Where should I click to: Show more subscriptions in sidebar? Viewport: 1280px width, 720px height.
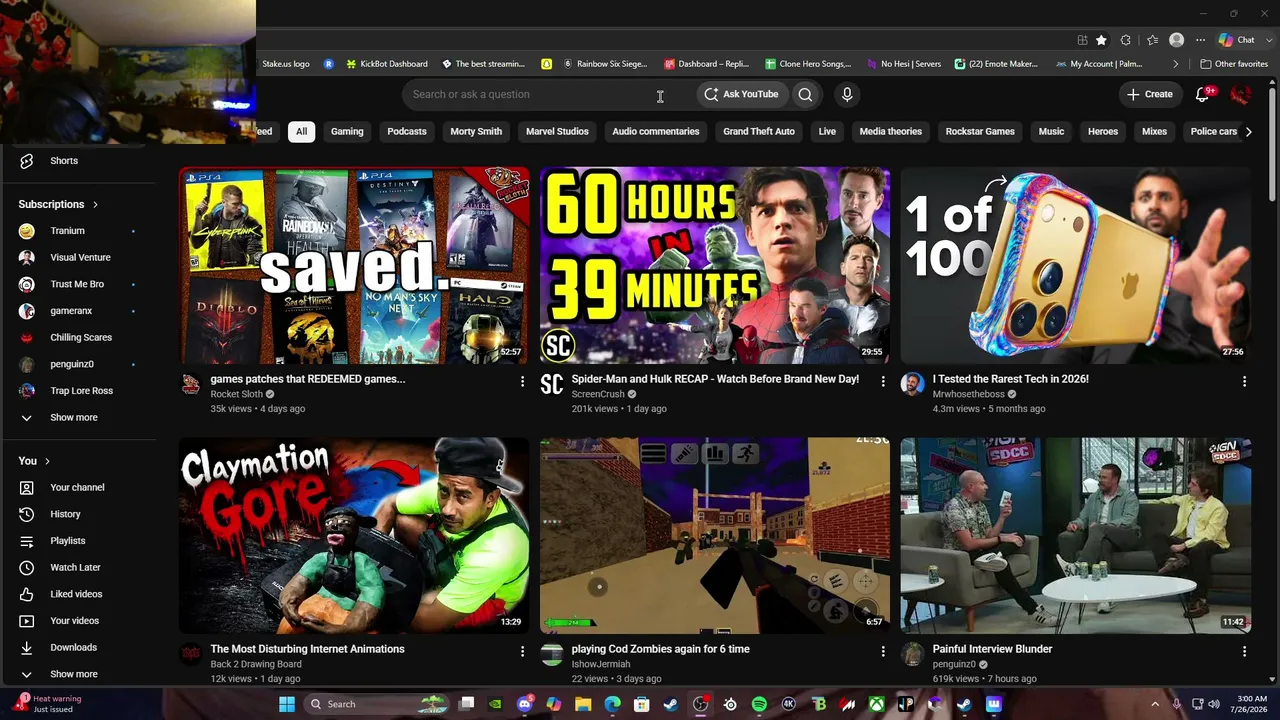point(73,417)
